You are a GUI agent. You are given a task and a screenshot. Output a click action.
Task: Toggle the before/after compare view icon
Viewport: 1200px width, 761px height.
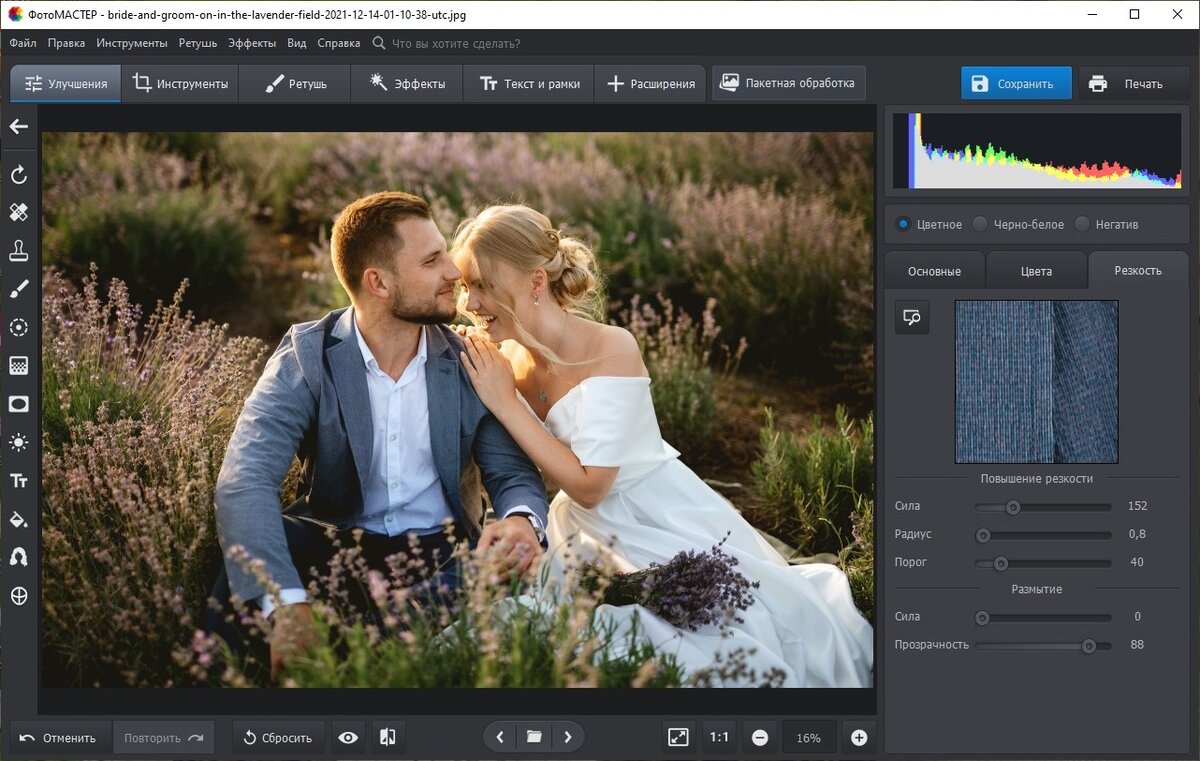pyautogui.click(x=388, y=738)
